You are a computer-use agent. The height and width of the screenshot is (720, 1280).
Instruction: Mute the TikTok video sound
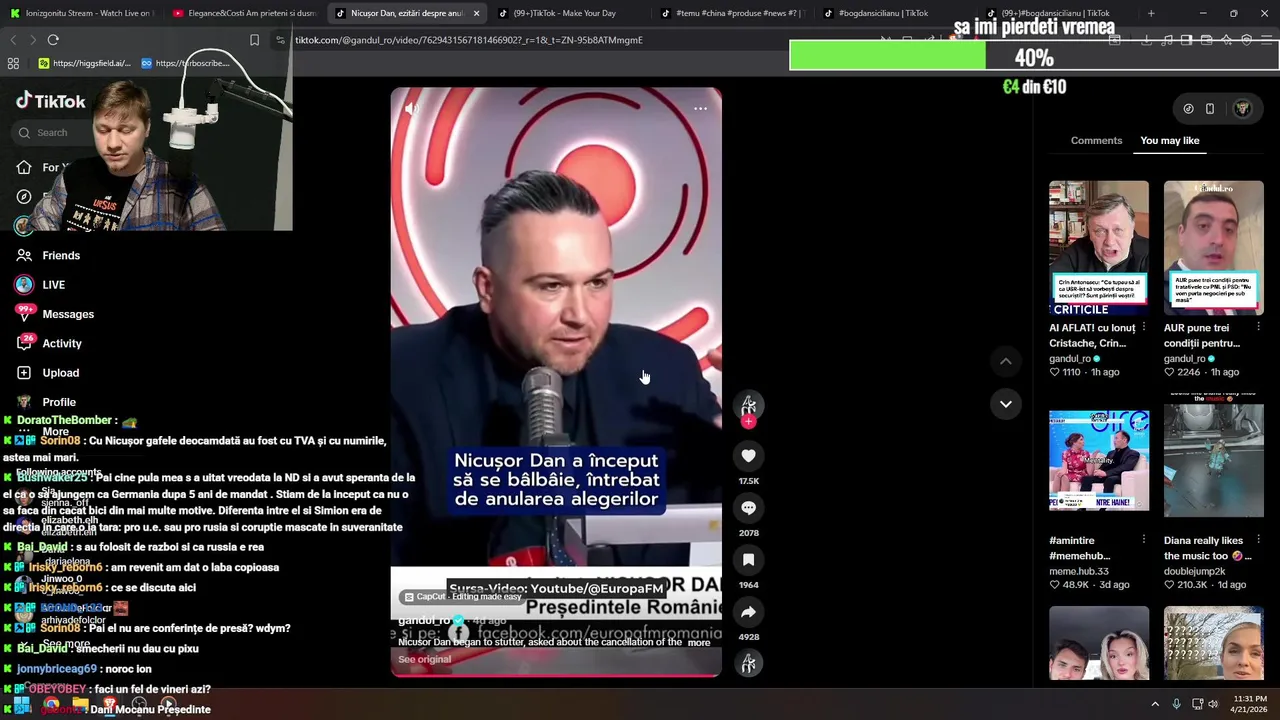411,108
